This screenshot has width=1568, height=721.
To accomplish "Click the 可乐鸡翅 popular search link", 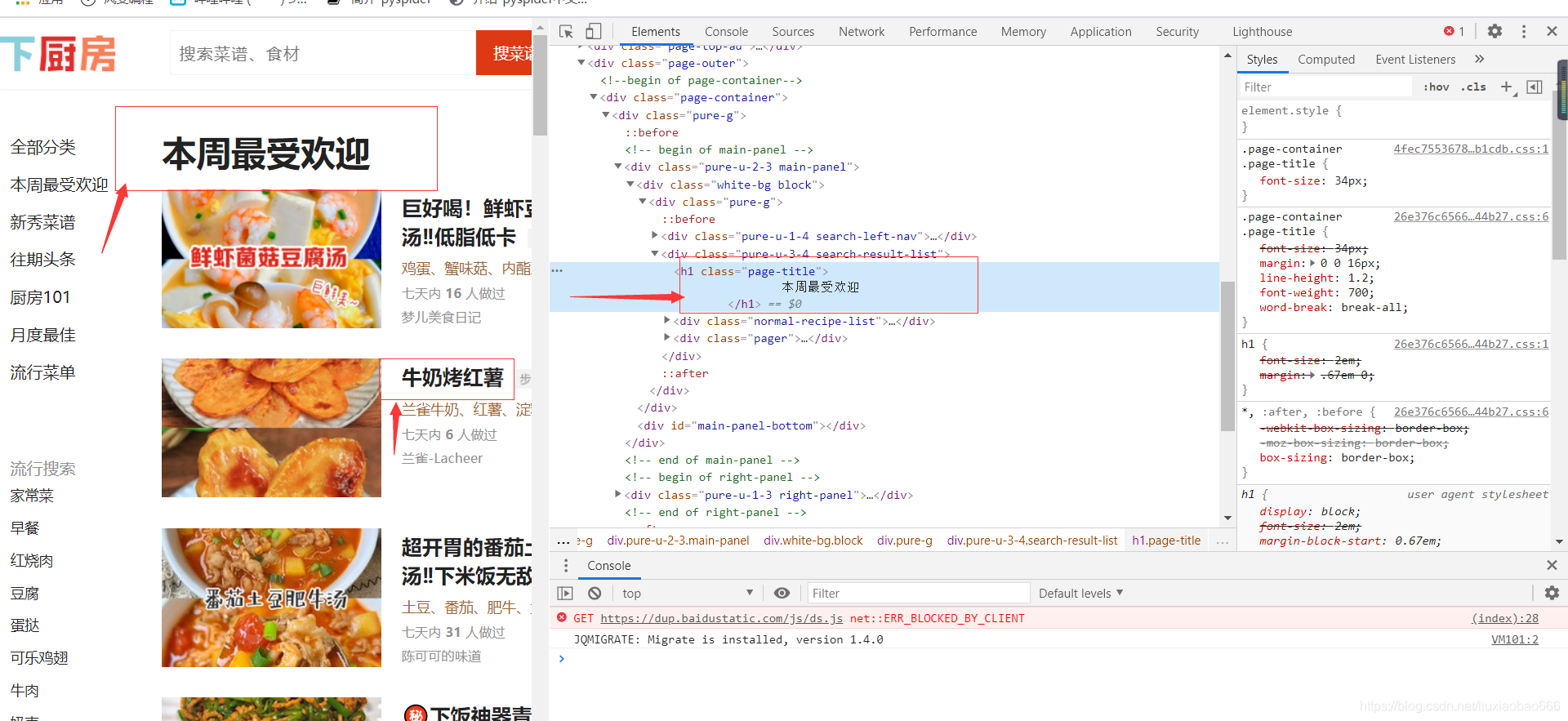I will tap(39, 658).
